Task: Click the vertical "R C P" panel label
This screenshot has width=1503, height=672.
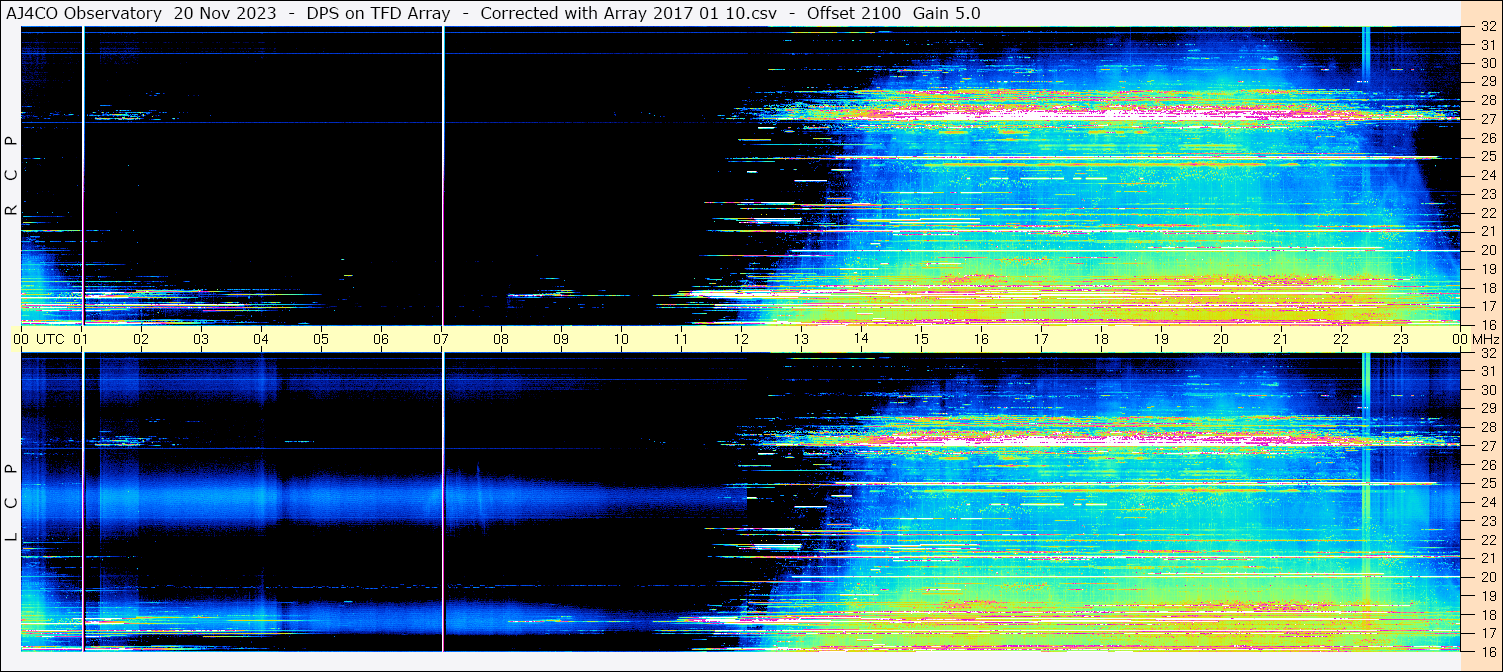Action: tap(11, 176)
